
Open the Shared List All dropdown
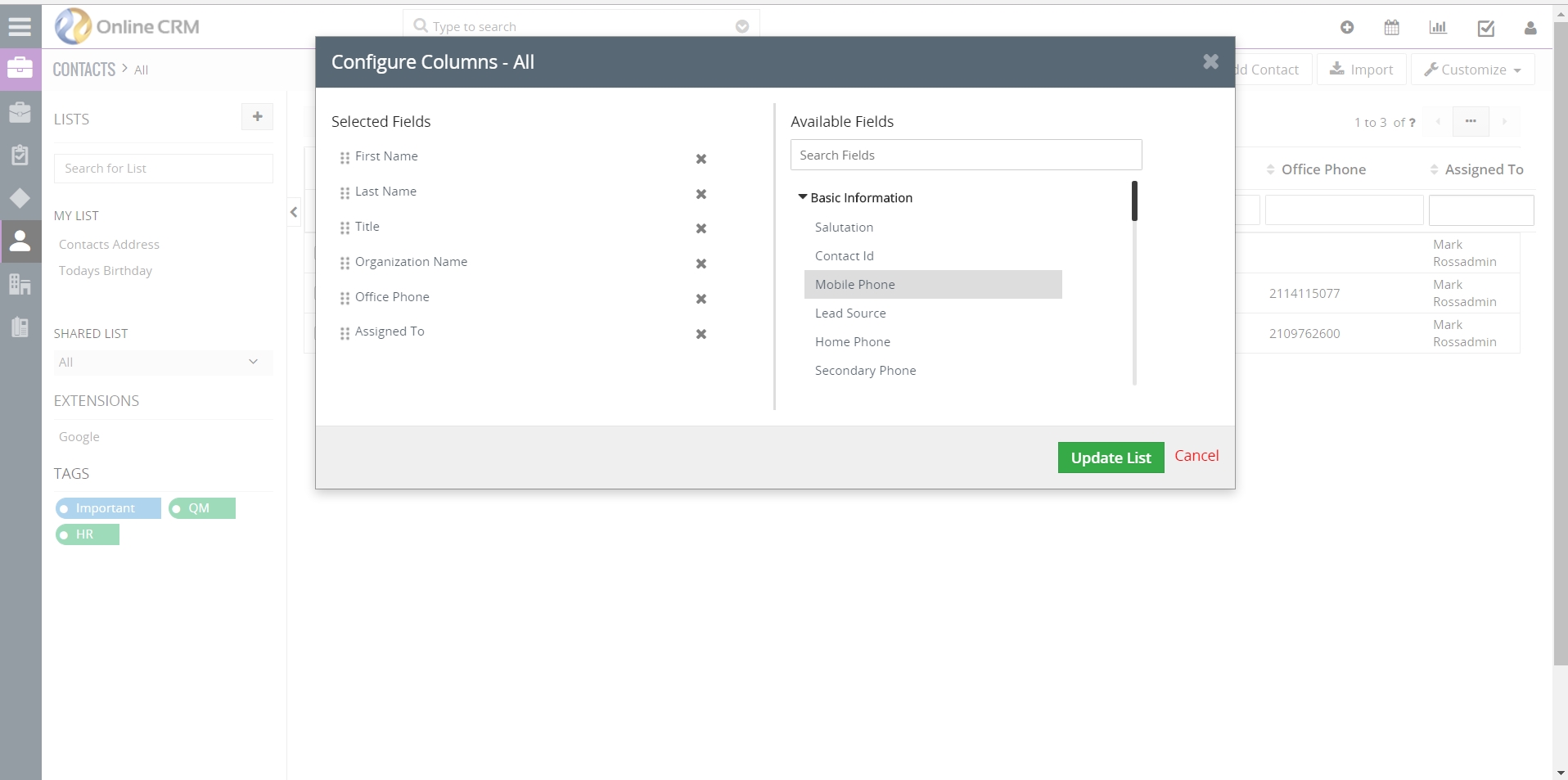click(x=162, y=363)
